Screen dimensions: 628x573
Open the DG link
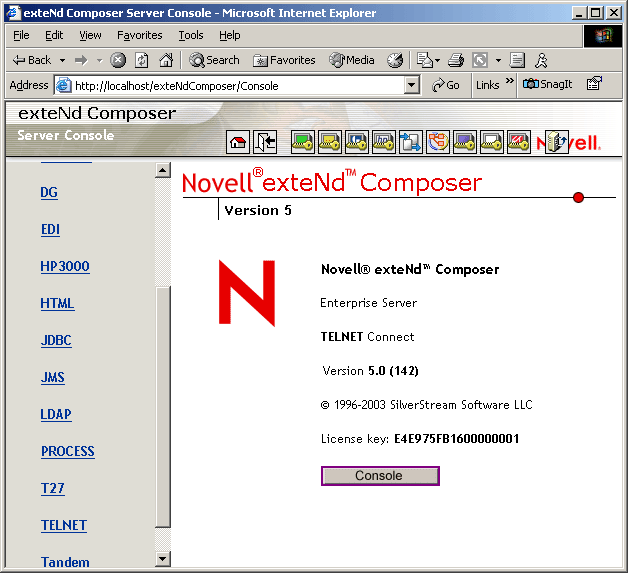(x=49, y=193)
